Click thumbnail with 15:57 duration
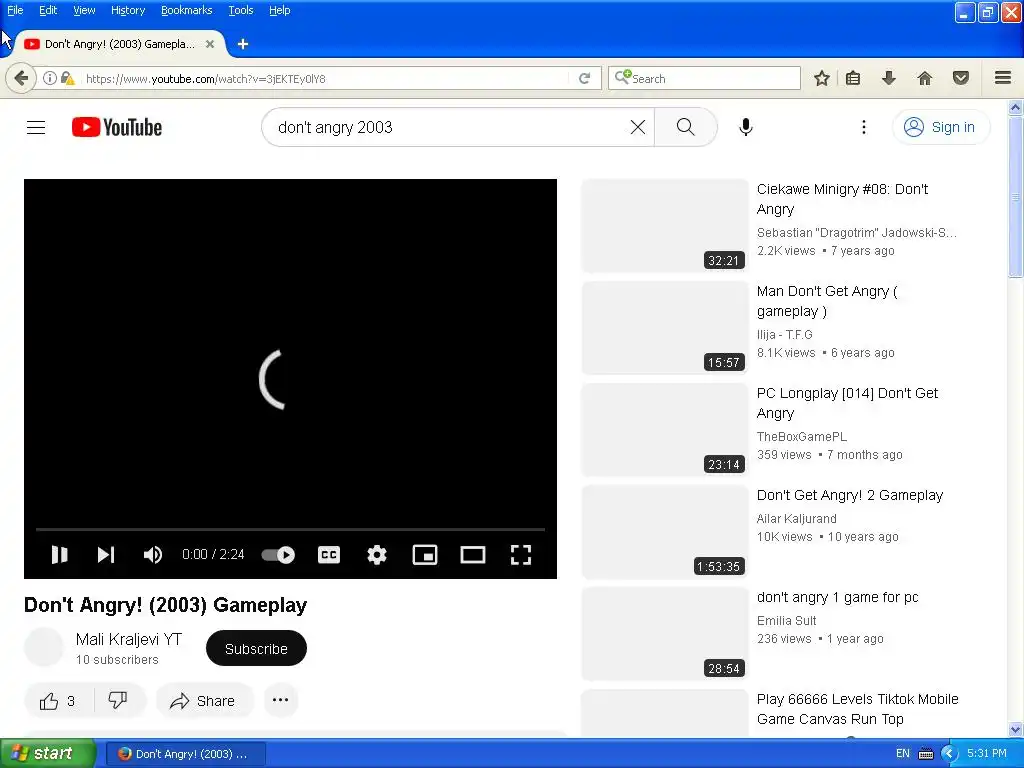The height and width of the screenshot is (768, 1024). pos(665,327)
